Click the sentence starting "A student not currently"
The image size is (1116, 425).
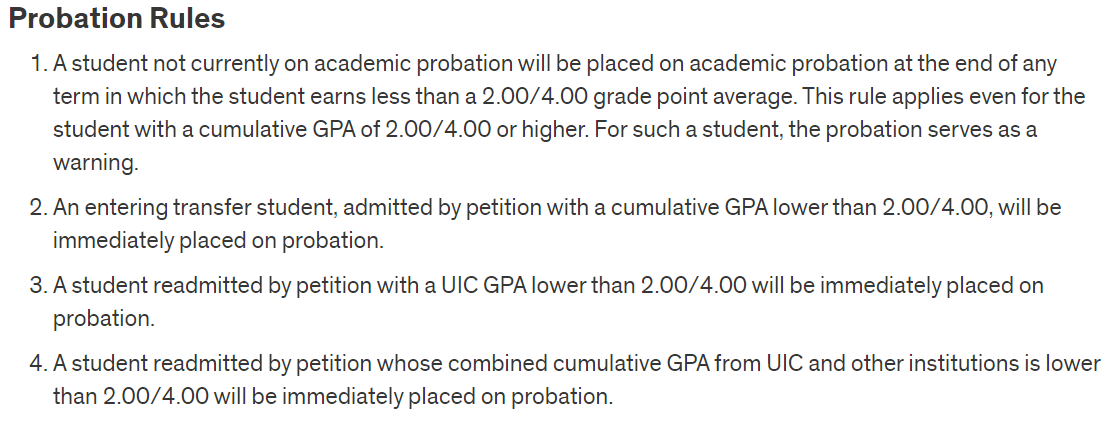pyautogui.click(x=300, y=65)
